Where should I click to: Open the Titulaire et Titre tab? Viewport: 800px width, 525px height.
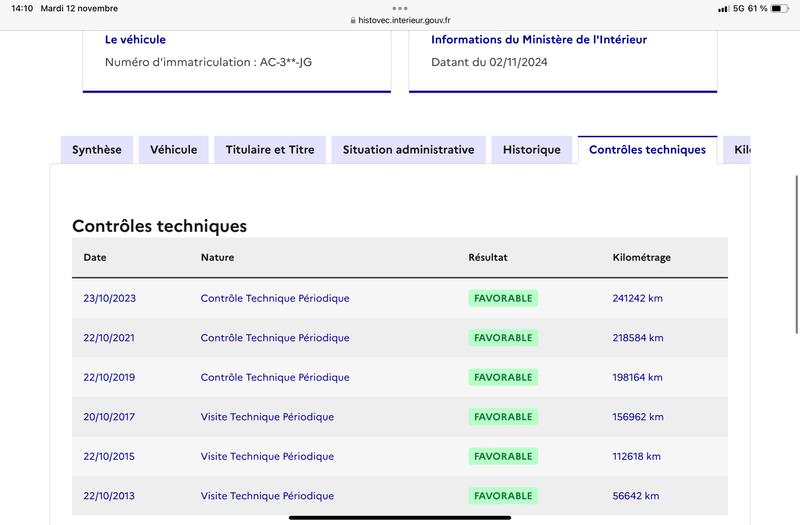point(270,149)
